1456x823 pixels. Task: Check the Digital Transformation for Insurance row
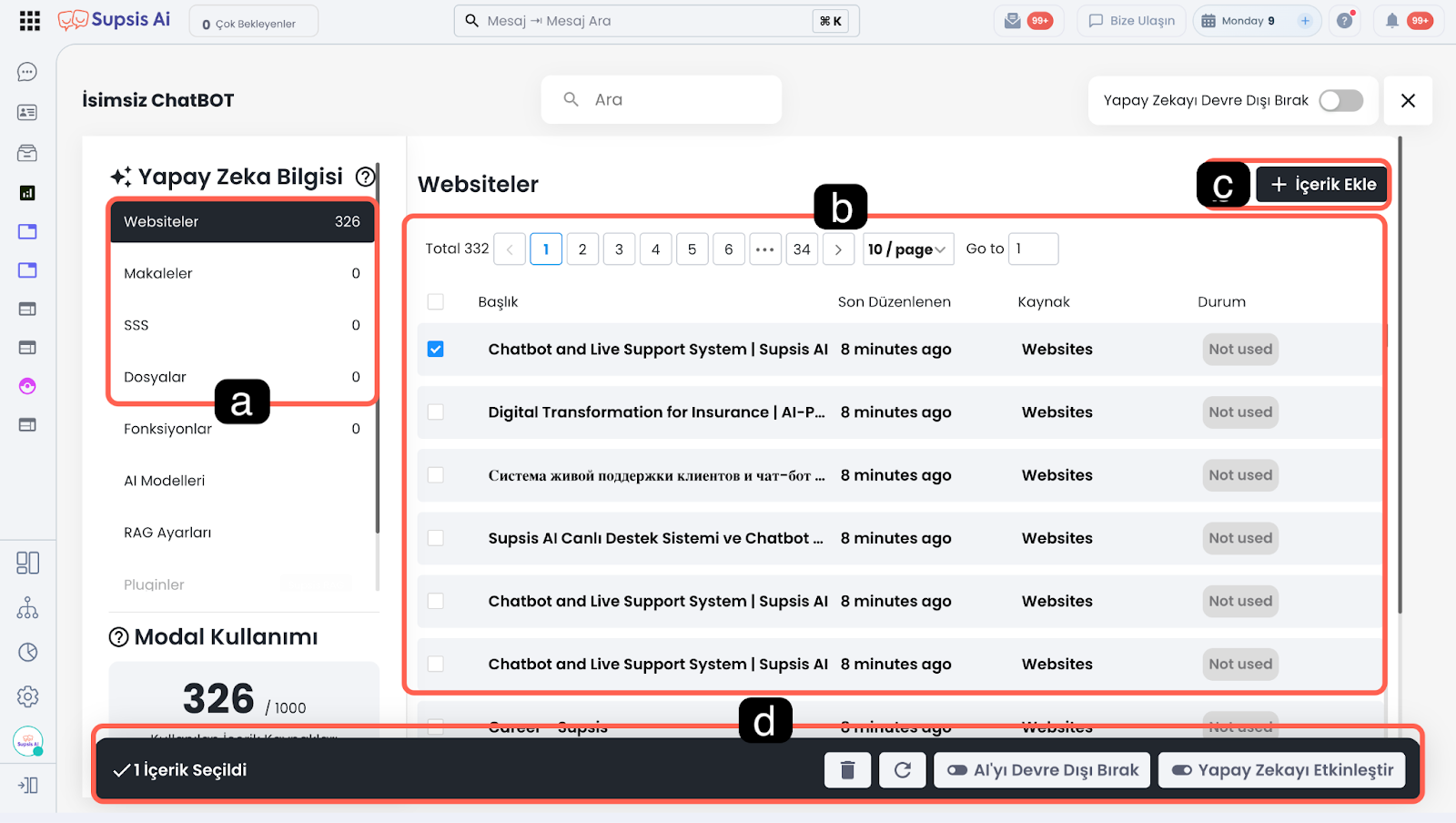(x=436, y=412)
